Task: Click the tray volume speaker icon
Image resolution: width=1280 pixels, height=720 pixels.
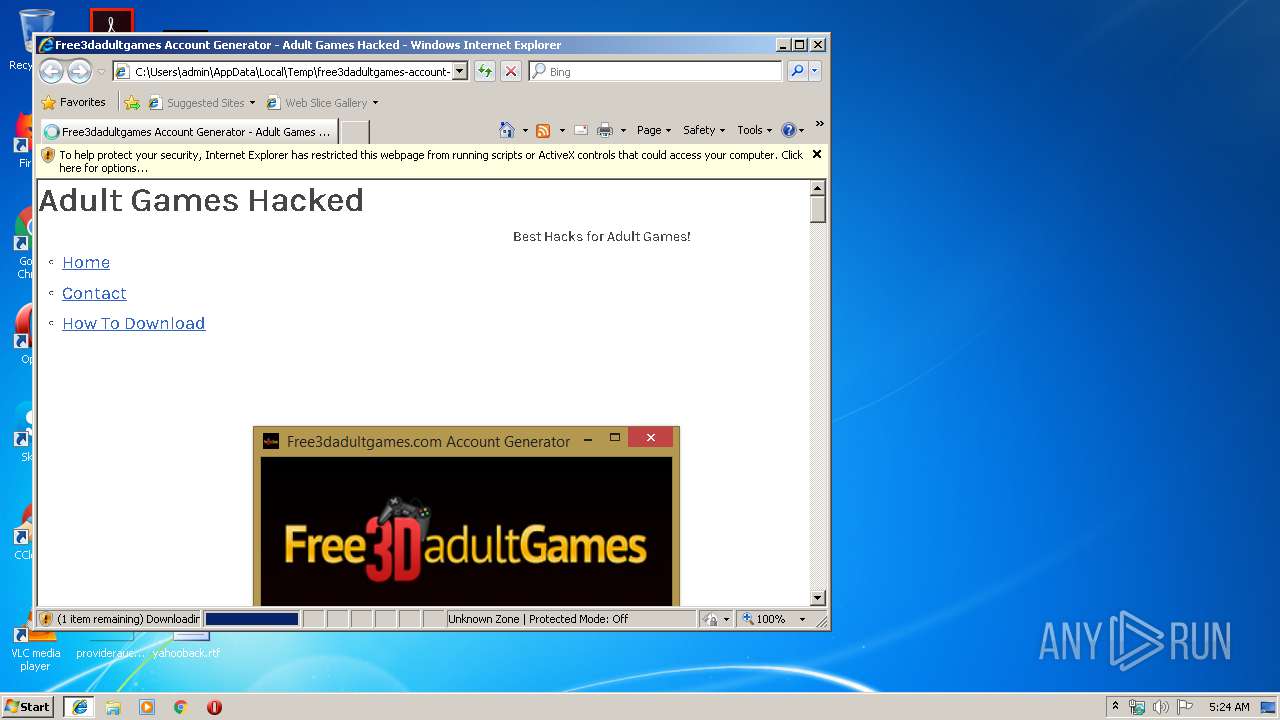Action: pyautogui.click(x=1161, y=707)
